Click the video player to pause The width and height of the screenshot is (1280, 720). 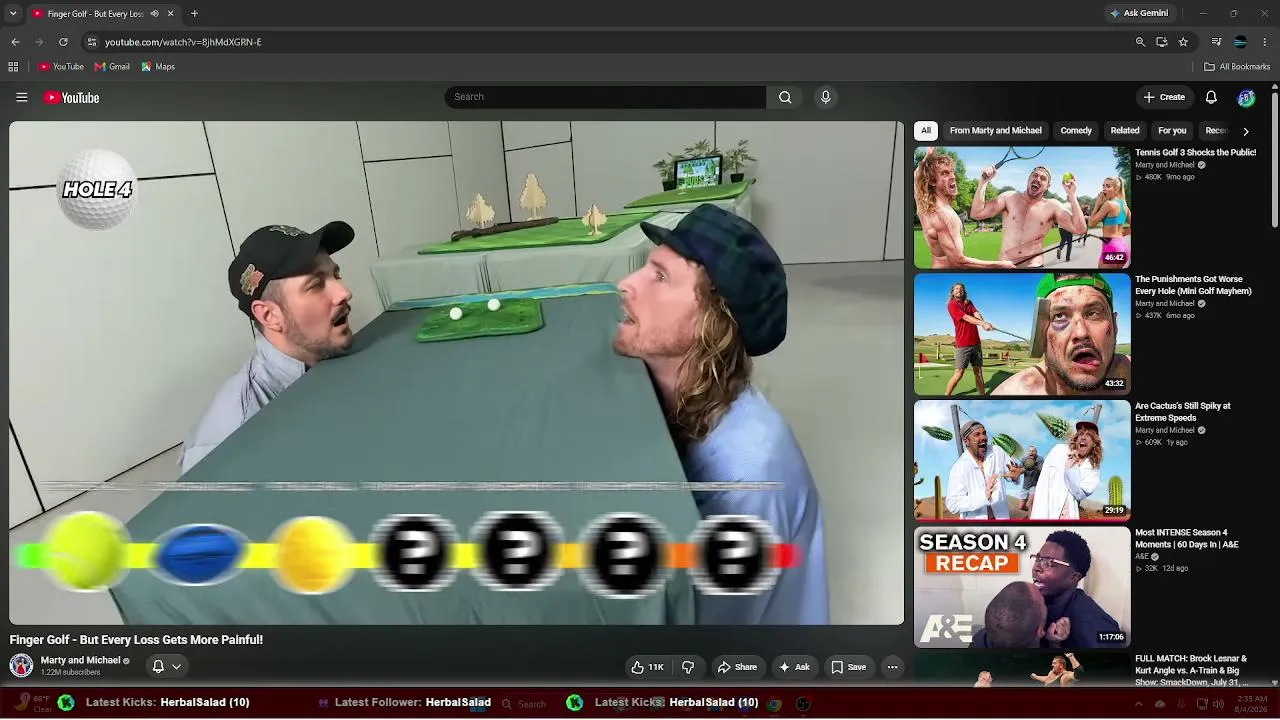456,373
